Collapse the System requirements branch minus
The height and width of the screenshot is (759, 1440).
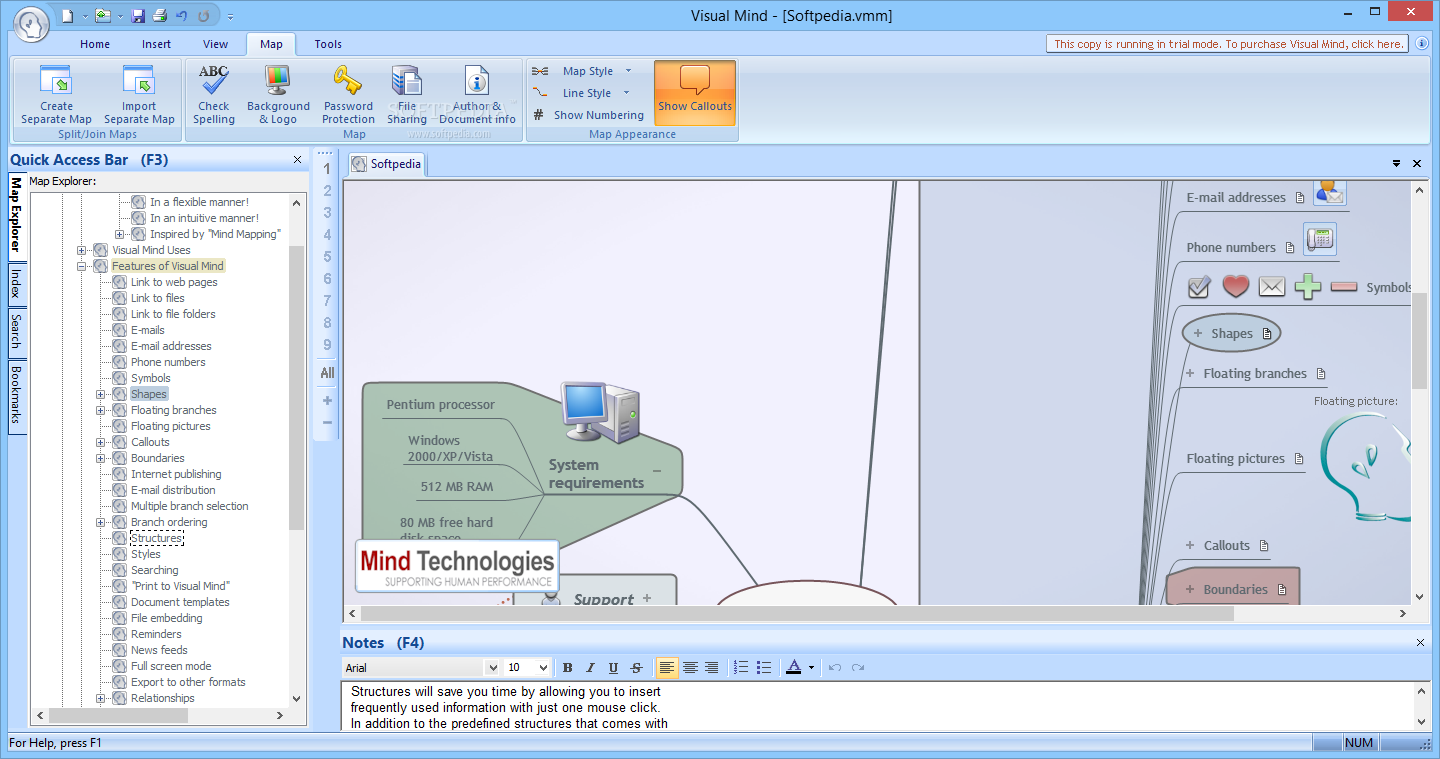coord(657,470)
